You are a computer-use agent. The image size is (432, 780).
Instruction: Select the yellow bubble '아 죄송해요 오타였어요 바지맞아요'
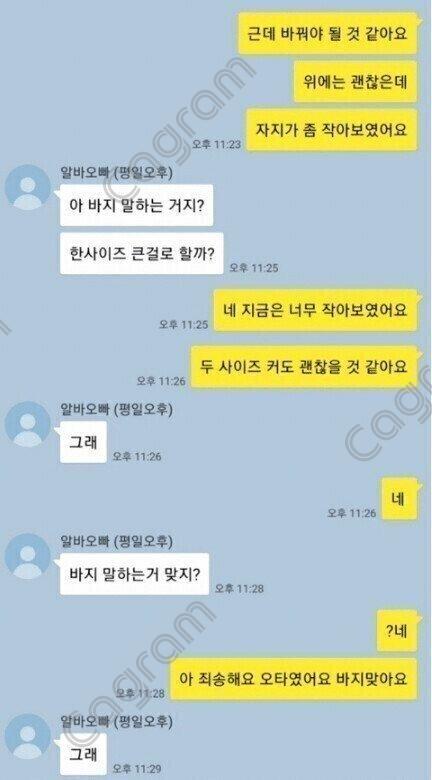[x=294, y=679]
